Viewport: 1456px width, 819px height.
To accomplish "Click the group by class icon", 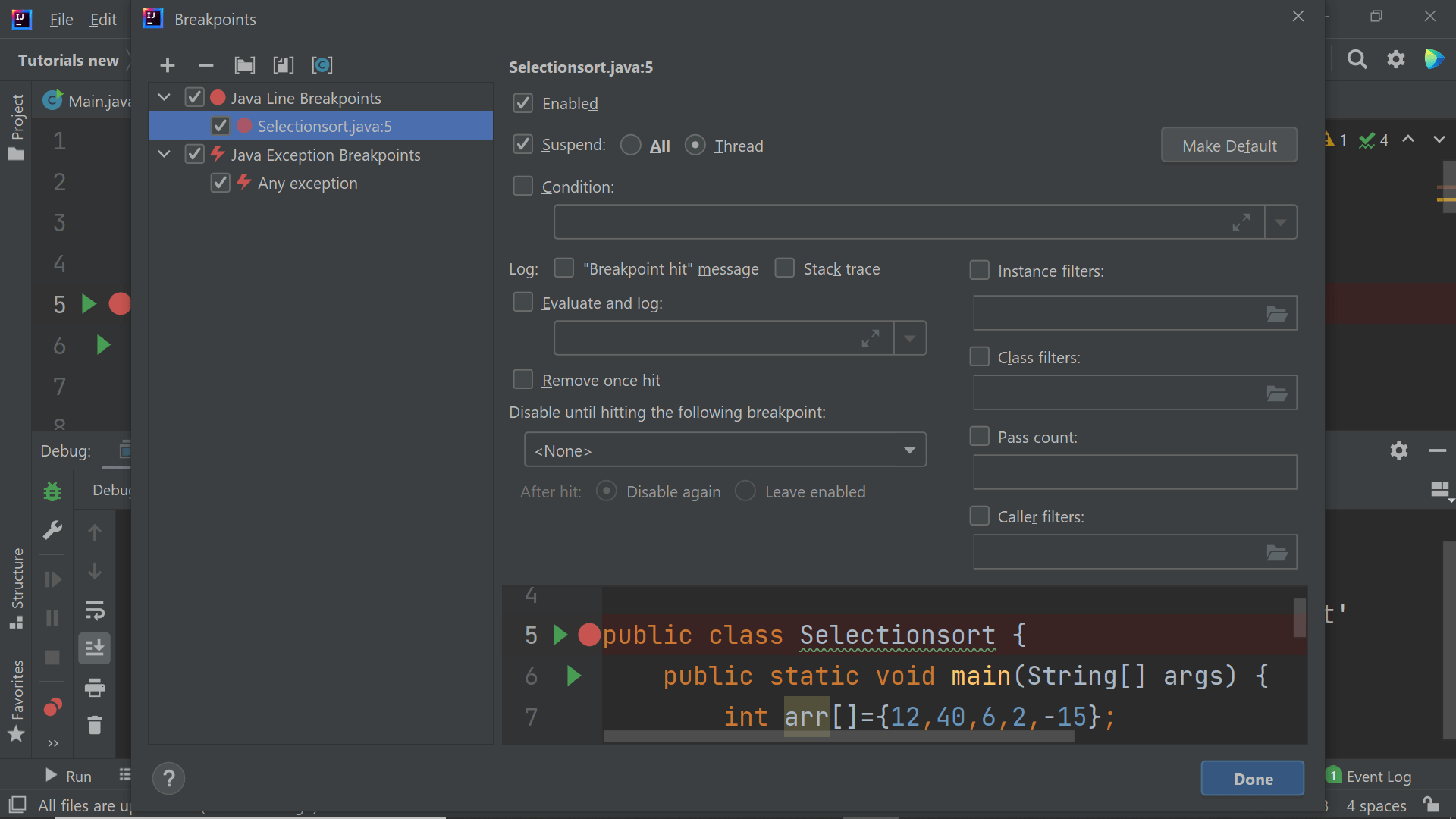I will coord(322,65).
